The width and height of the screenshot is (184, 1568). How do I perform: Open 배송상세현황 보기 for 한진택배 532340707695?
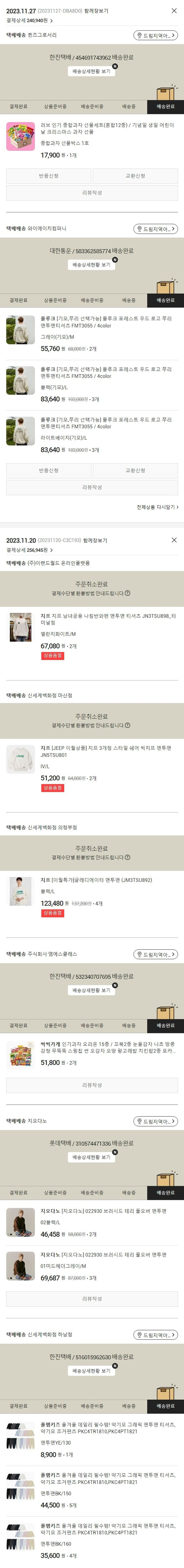point(92,990)
